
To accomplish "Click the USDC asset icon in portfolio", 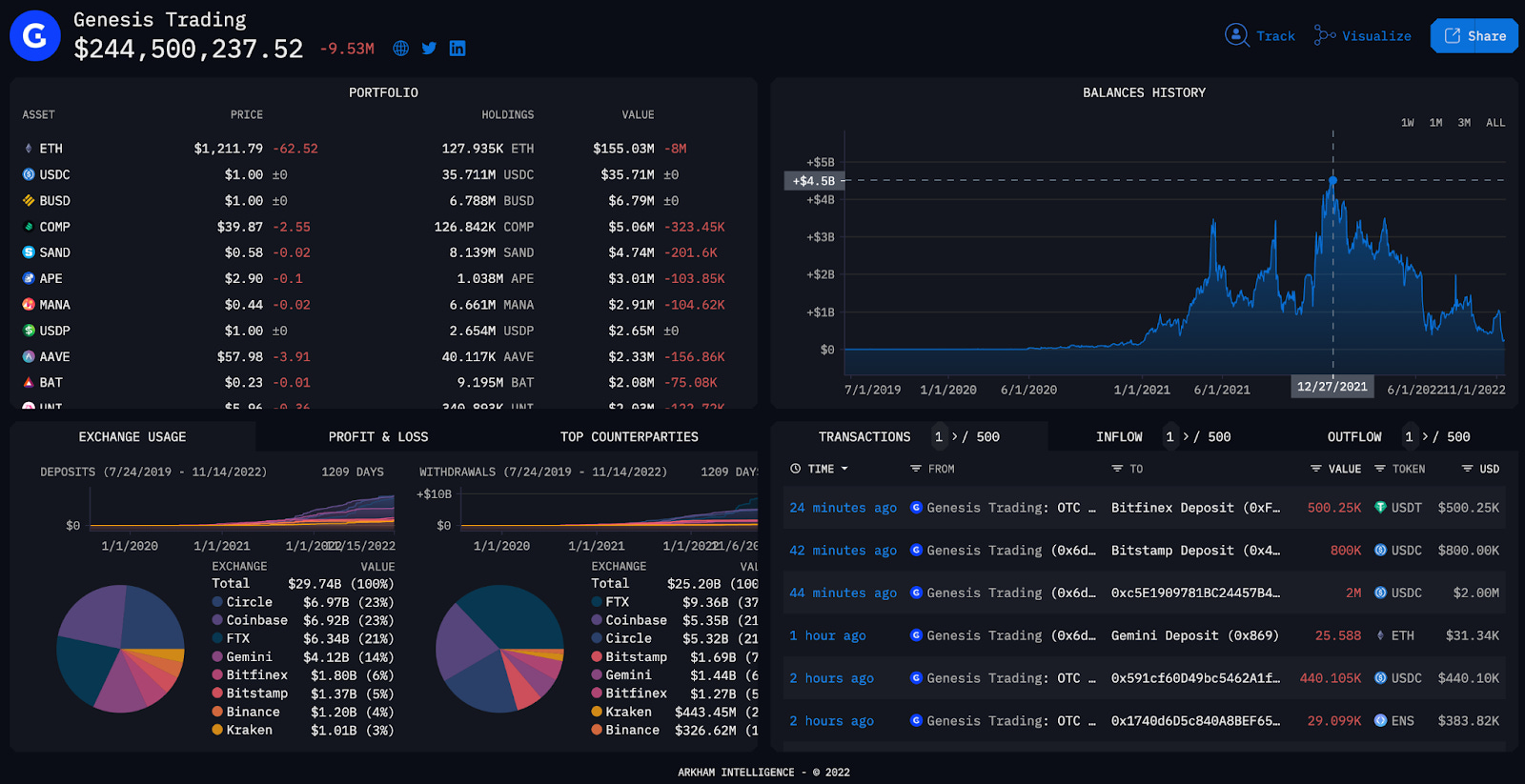I will click(x=29, y=174).
